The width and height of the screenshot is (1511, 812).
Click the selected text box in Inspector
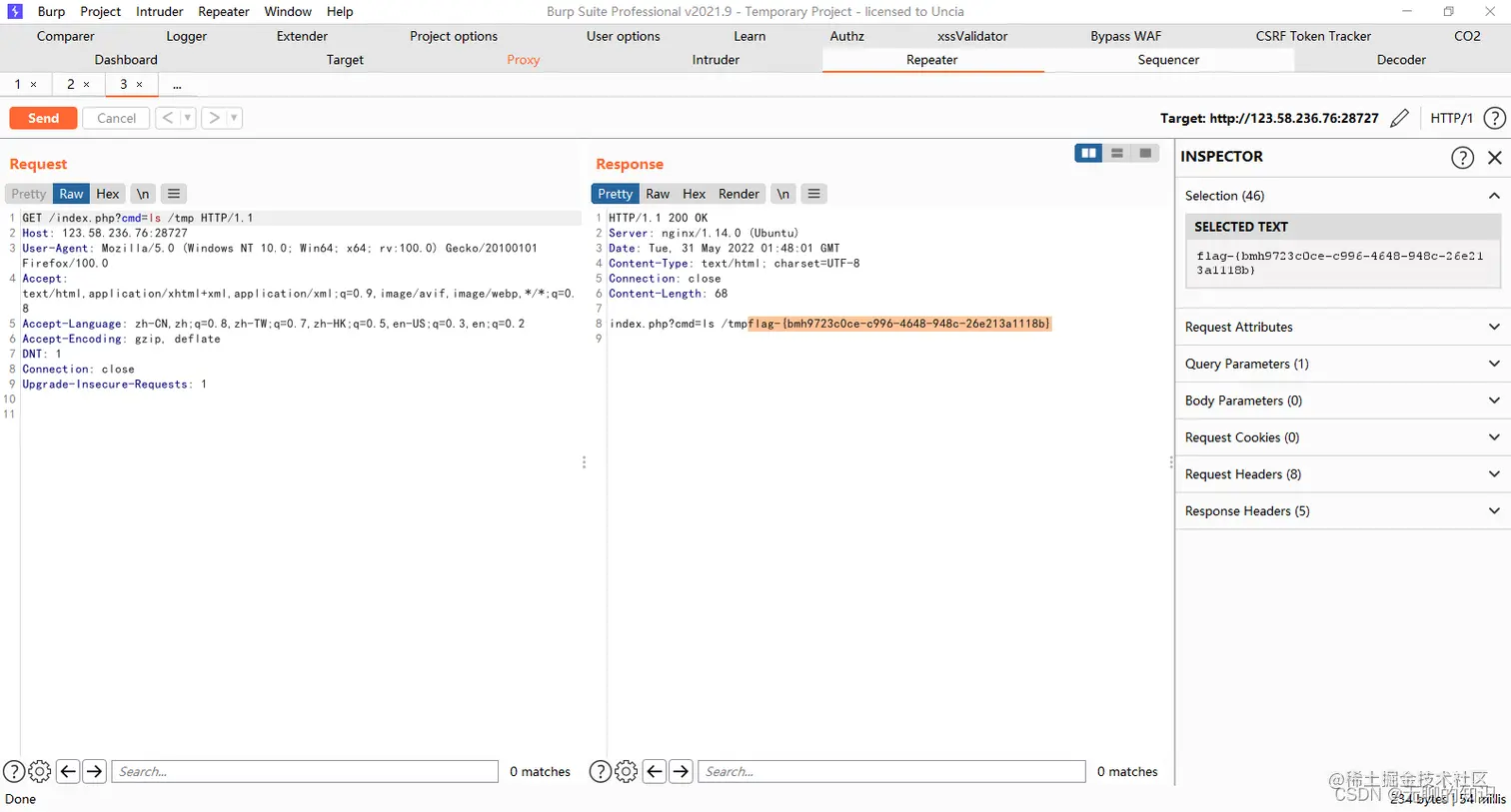(1342, 264)
